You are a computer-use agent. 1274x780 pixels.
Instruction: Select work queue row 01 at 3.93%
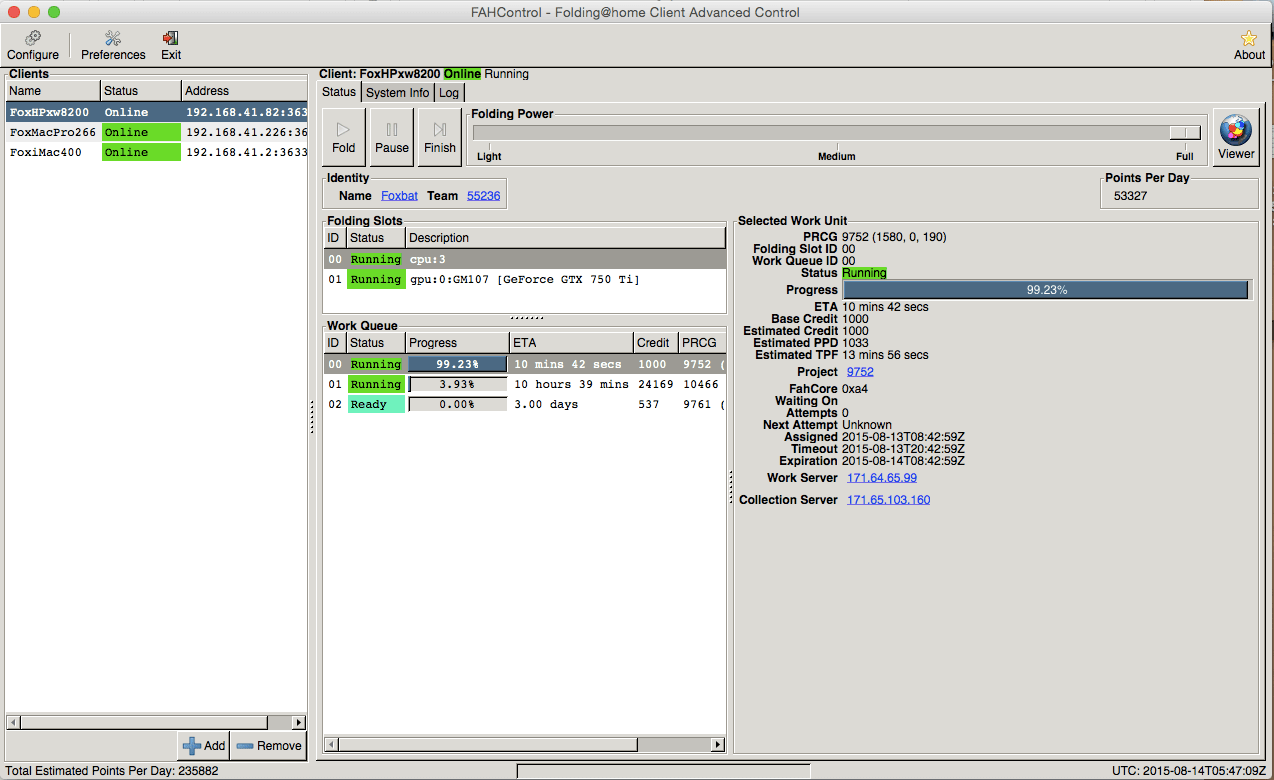pos(525,384)
